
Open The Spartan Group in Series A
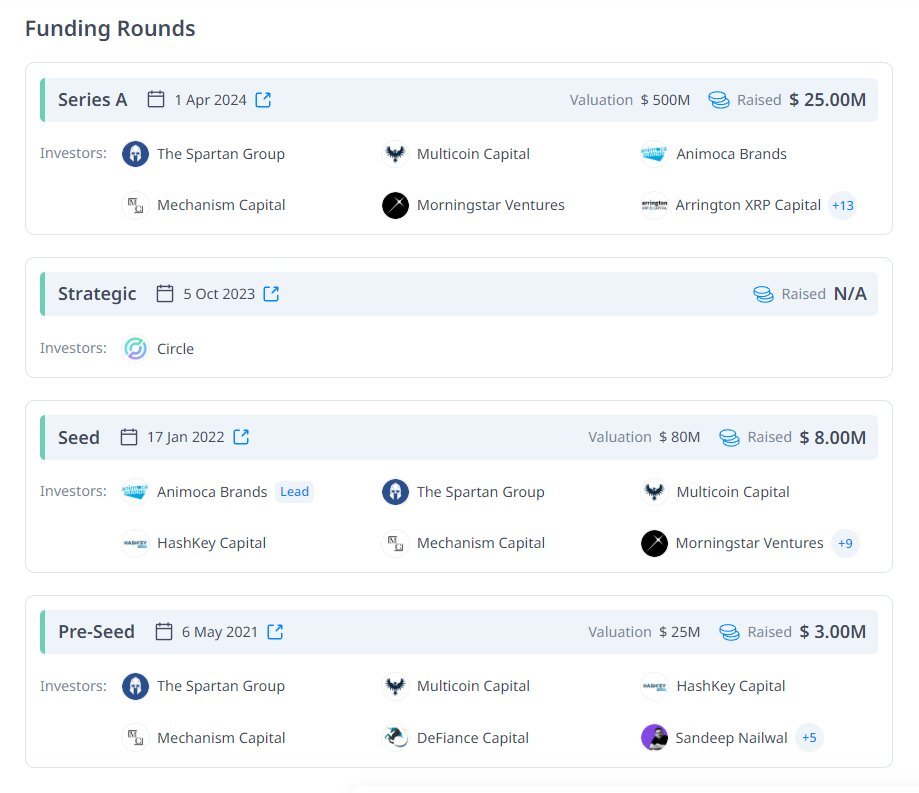point(221,154)
